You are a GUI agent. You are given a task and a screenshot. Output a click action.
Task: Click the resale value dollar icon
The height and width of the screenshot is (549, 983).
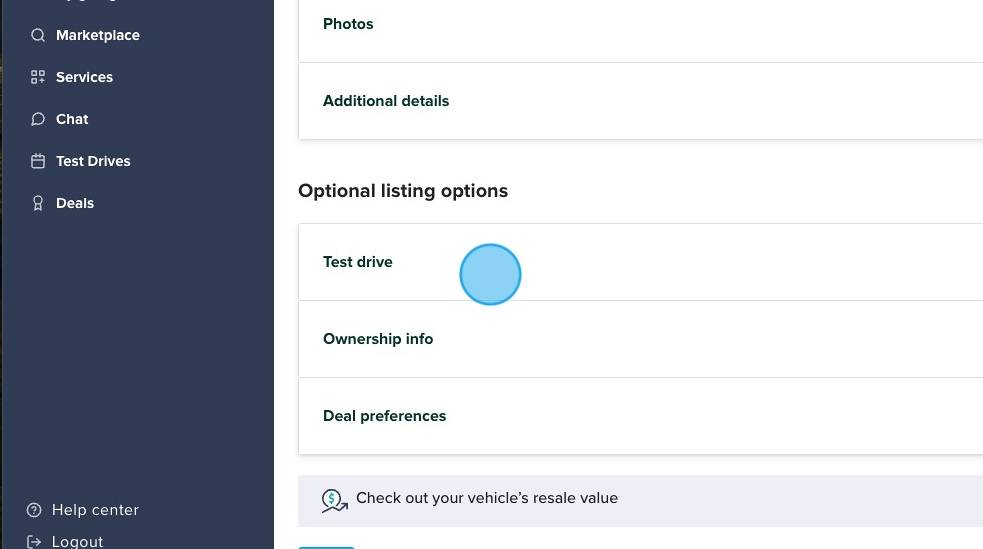coord(334,499)
